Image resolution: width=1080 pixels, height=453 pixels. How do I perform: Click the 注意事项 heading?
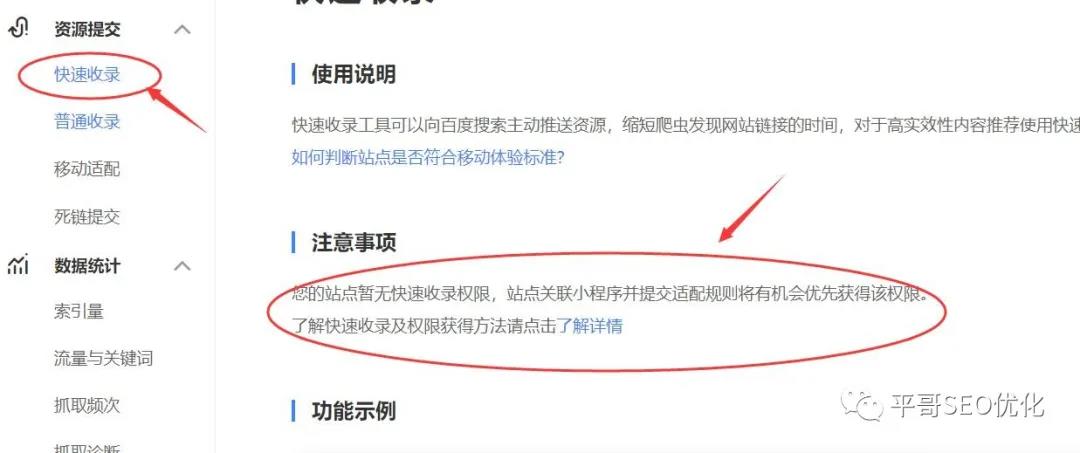click(x=353, y=242)
